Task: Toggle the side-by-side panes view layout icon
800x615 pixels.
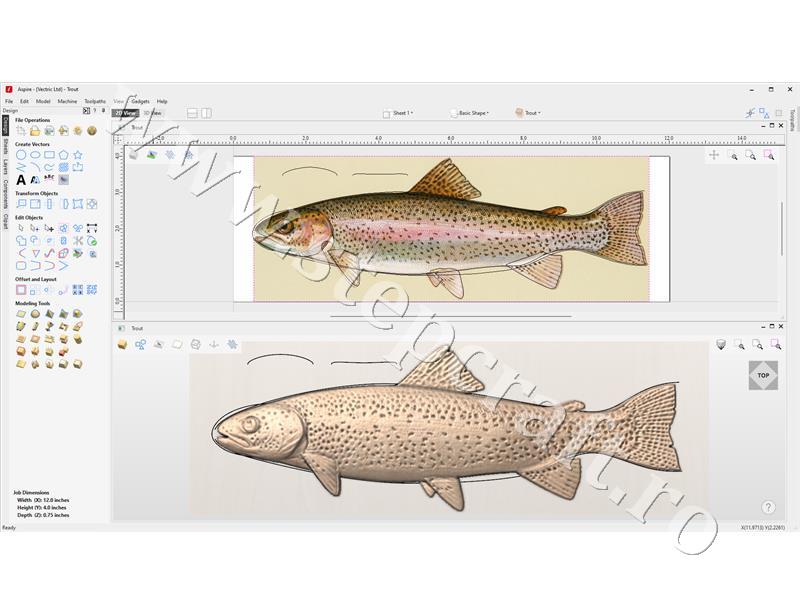Action: (x=206, y=113)
